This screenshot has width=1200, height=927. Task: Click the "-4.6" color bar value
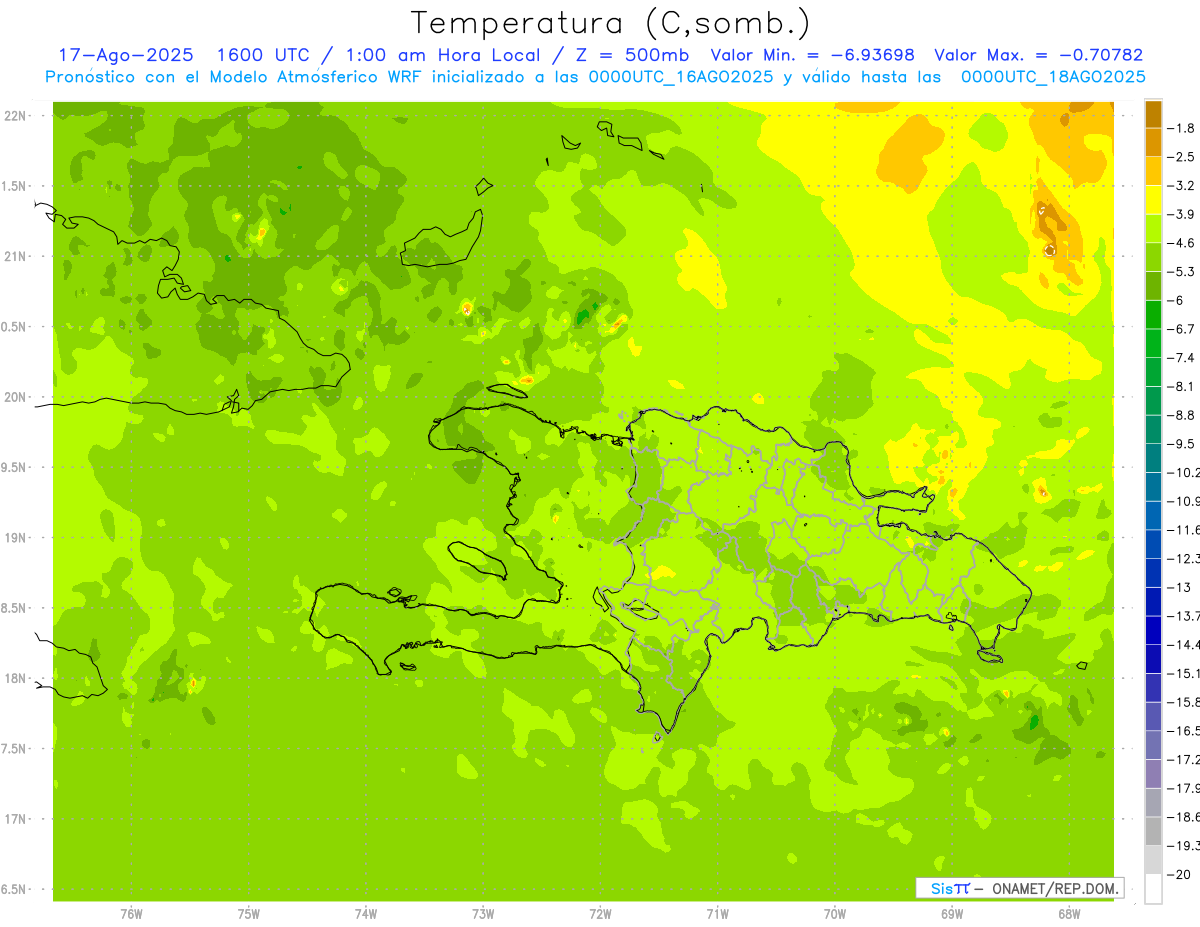[1182, 243]
